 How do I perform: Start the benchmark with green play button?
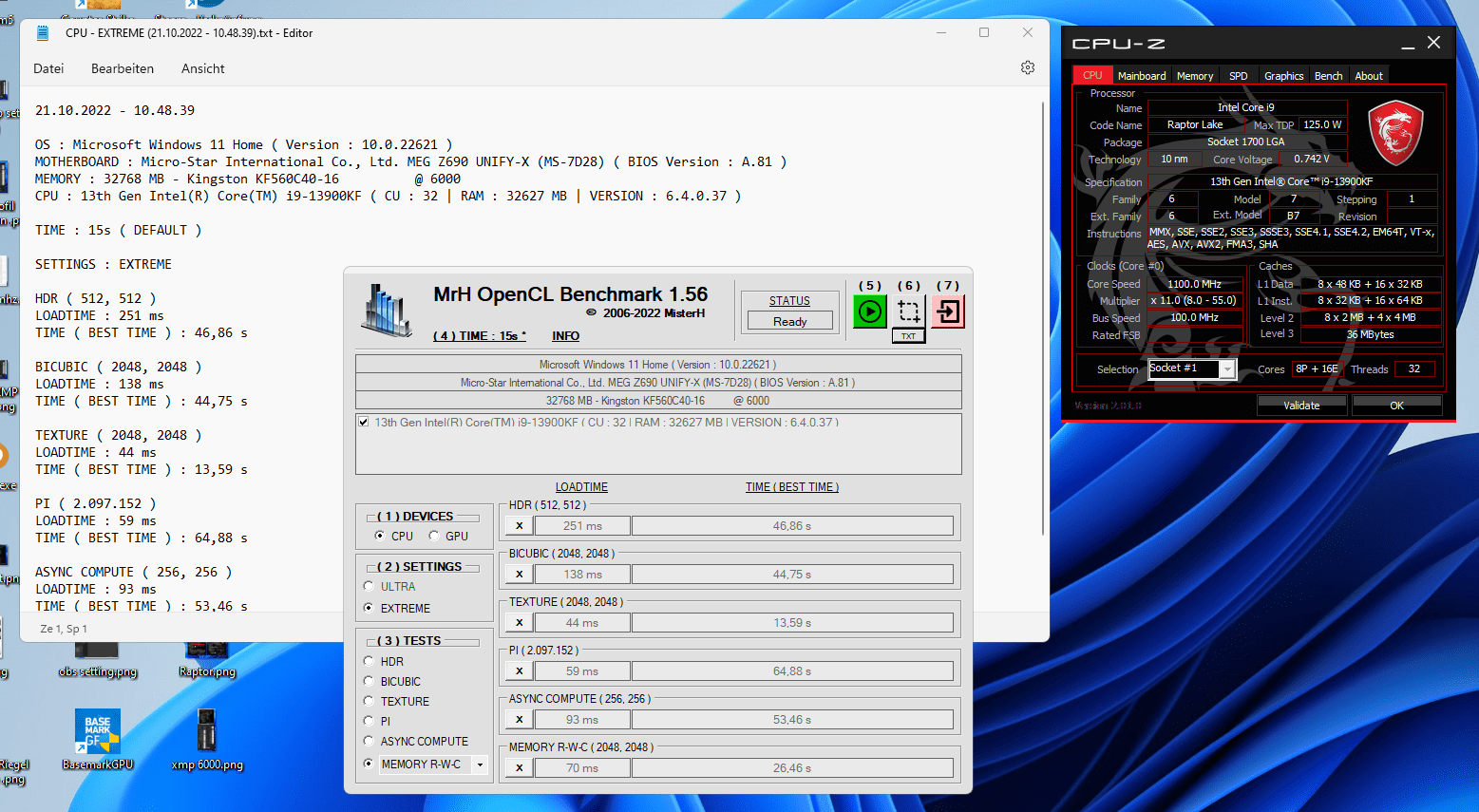click(x=869, y=312)
